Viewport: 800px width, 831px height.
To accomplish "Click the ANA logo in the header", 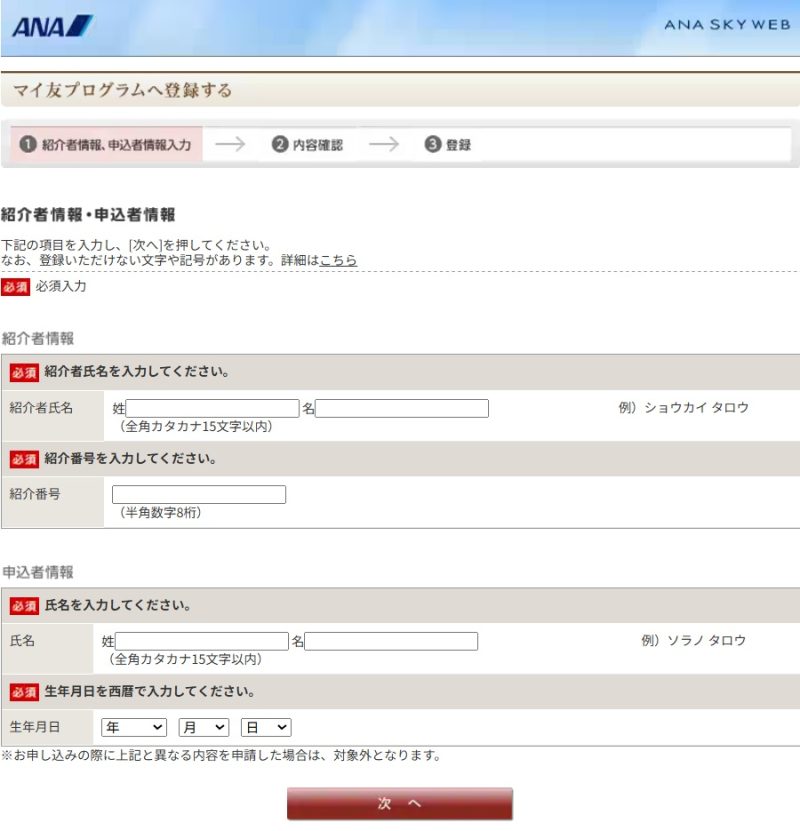I will pos(53,26).
